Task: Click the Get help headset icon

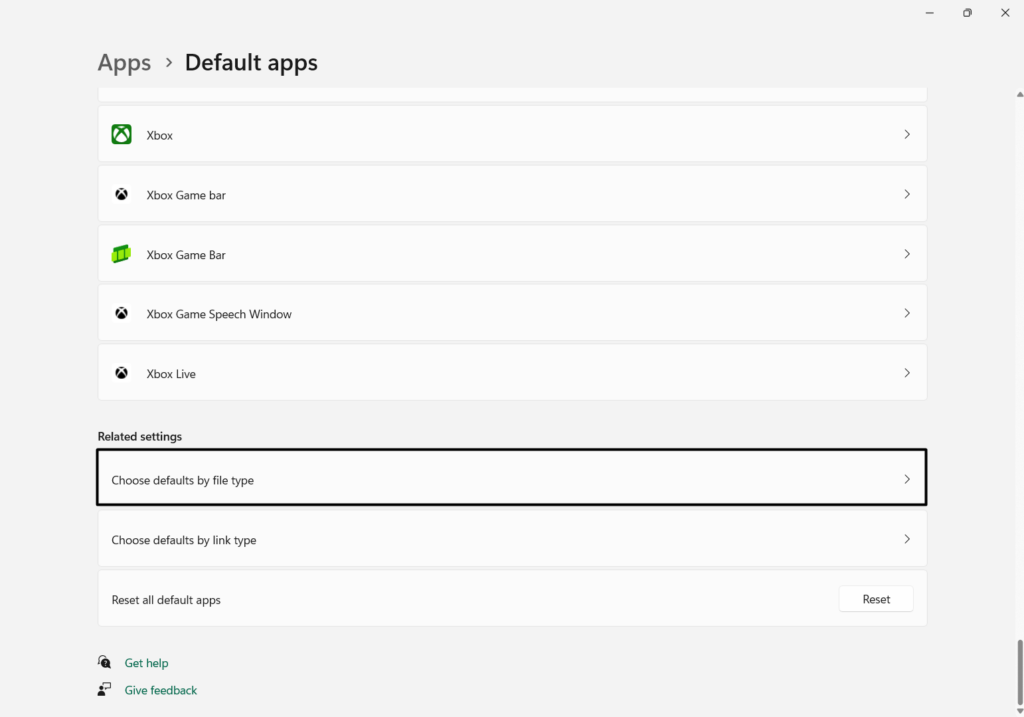Action: click(x=104, y=662)
